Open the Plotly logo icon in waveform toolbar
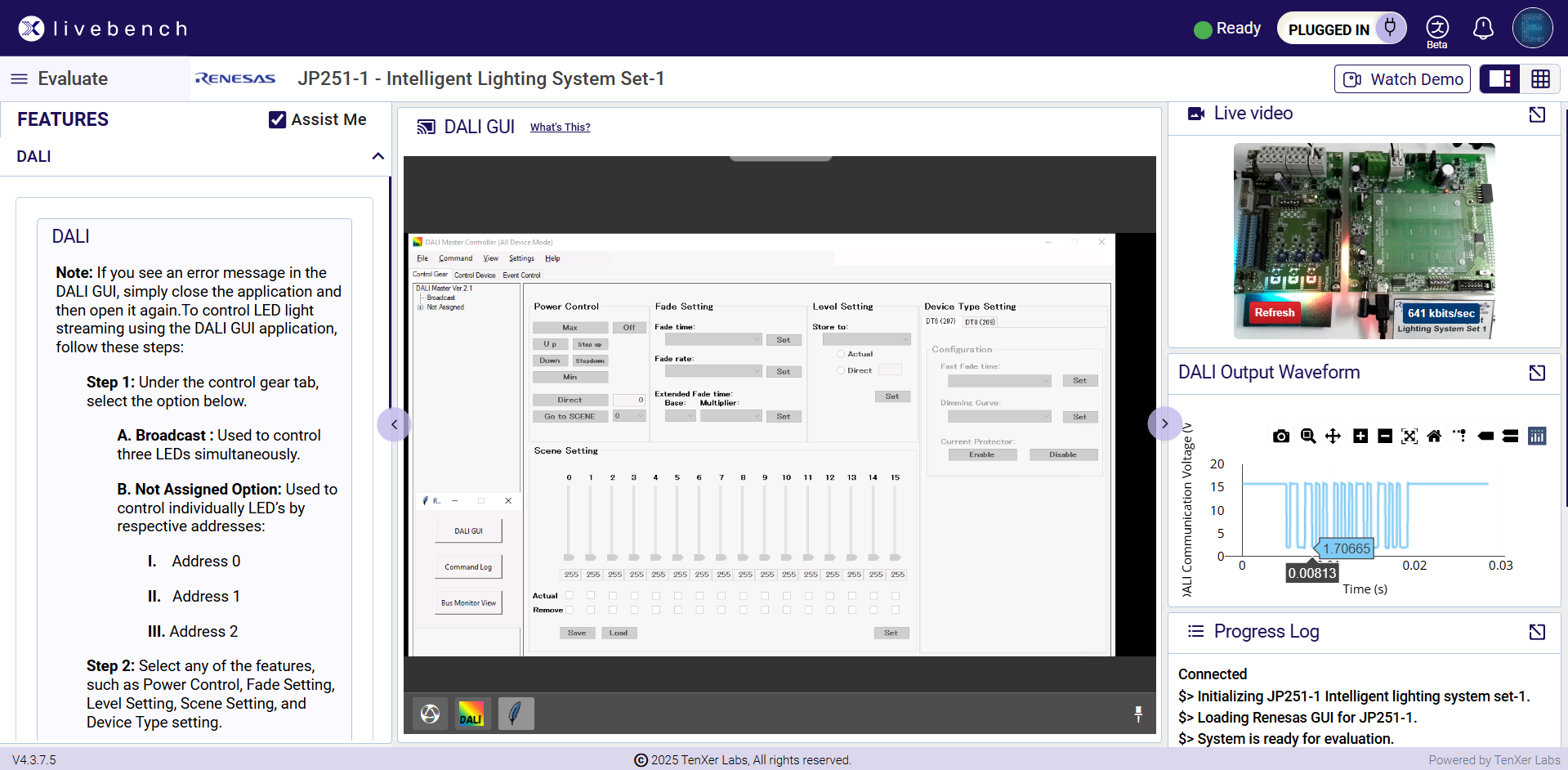 coord(1537,436)
